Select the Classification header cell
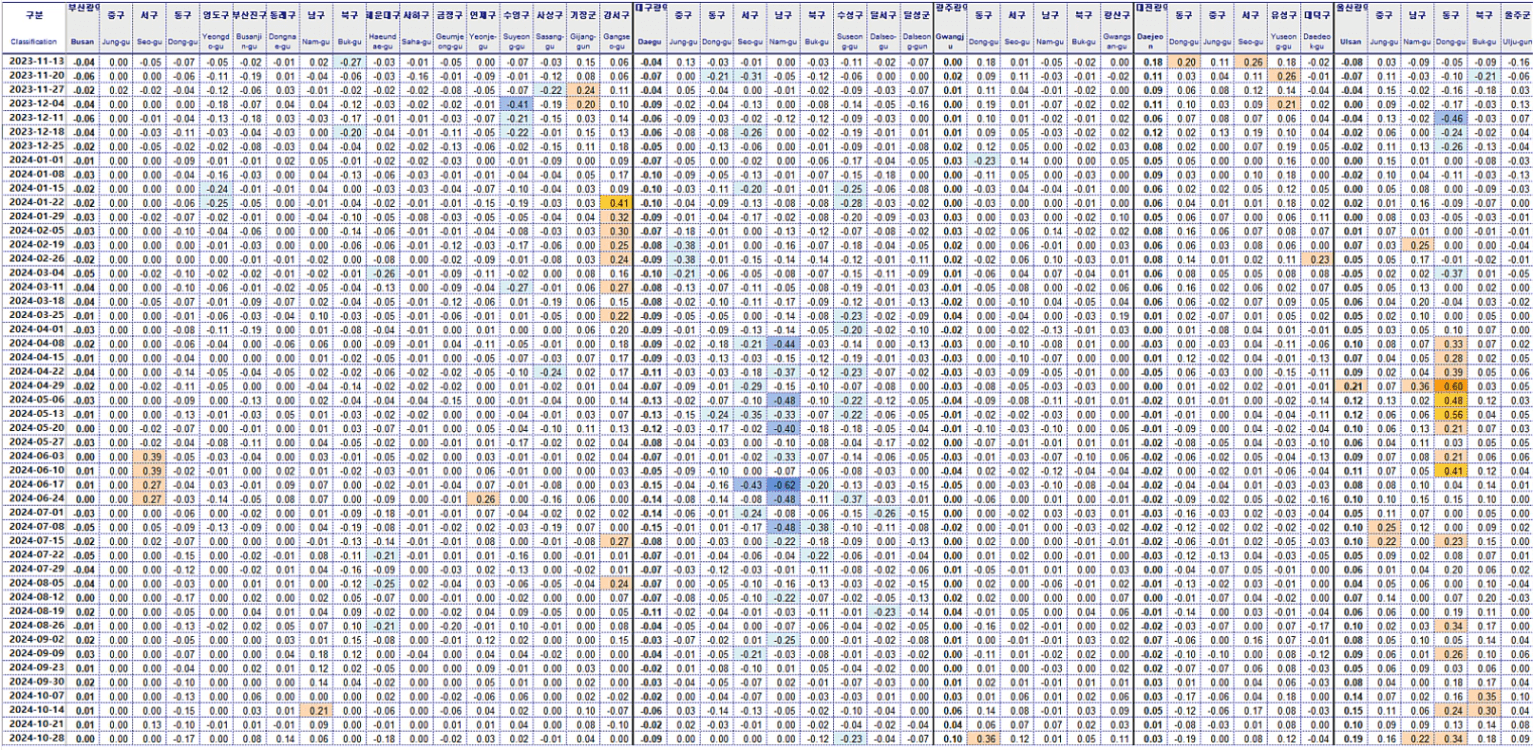This screenshot has width=1533, height=750. (x=33, y=42)
